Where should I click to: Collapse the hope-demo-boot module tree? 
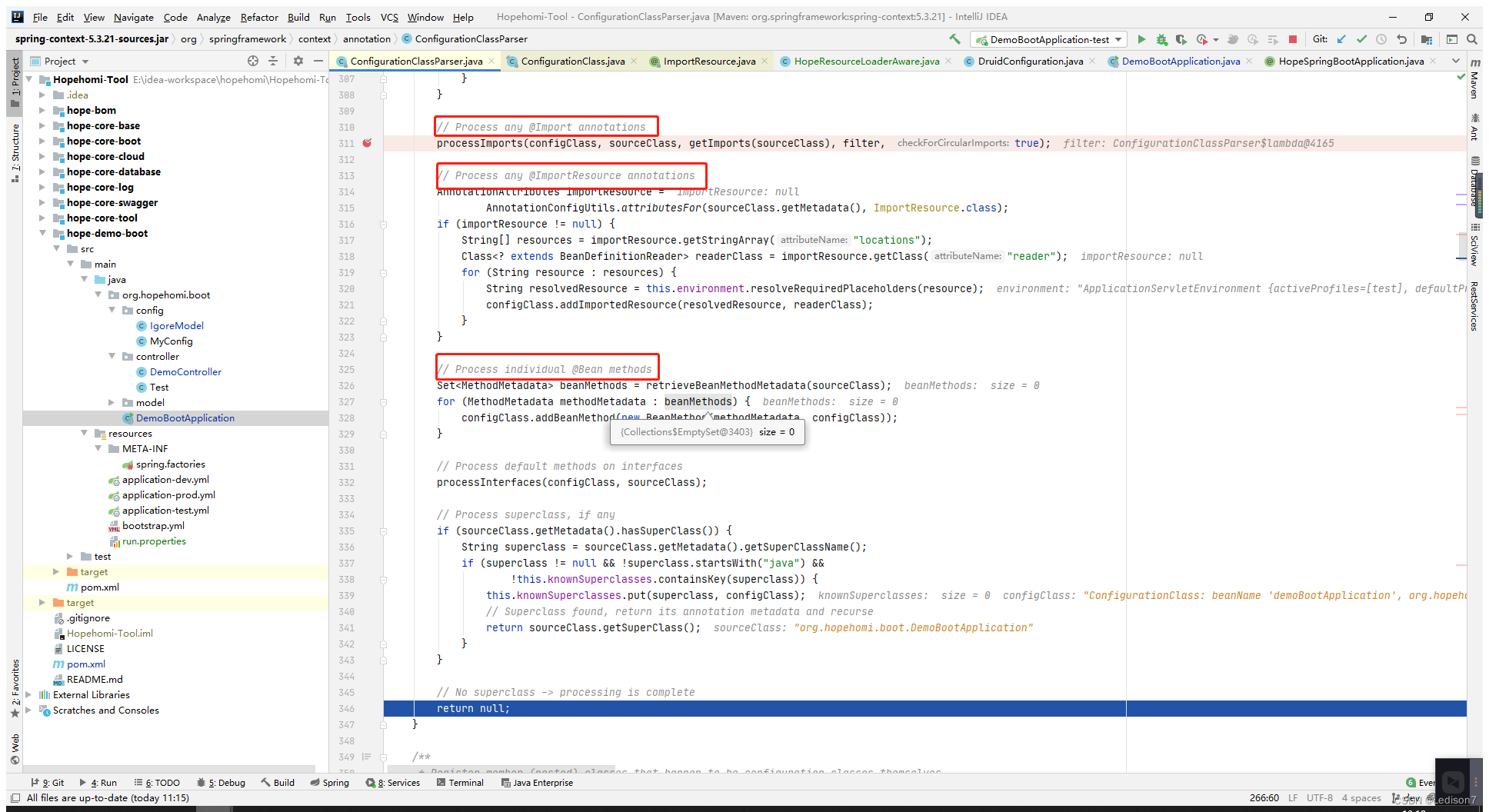[42, 234]
